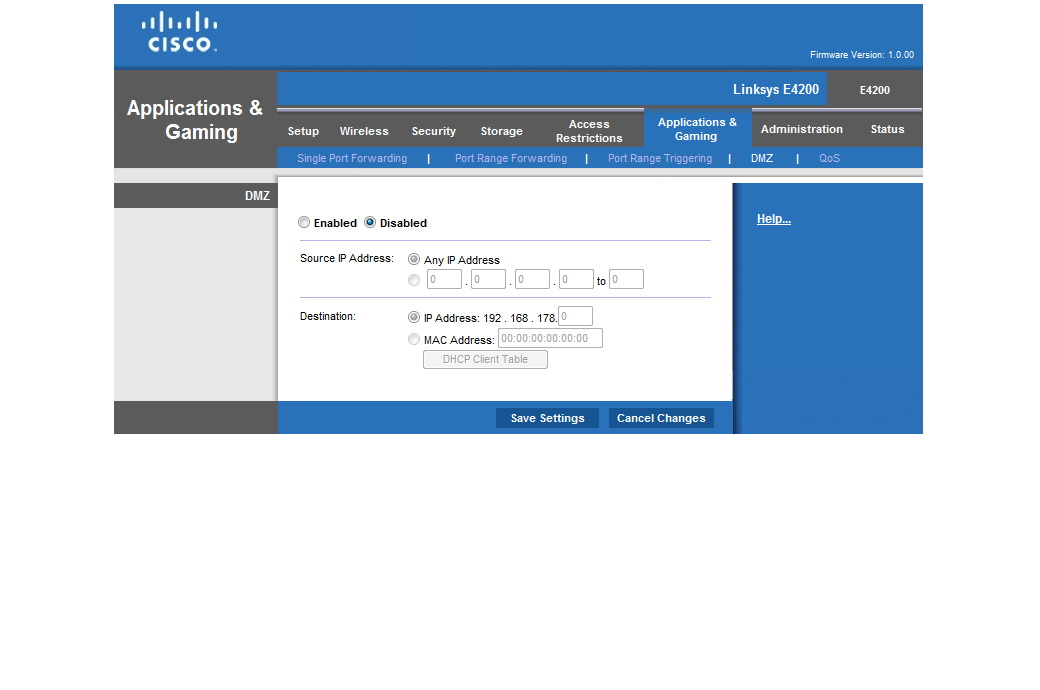Click the Cisco logo
1040x690 pixels.
180,32
